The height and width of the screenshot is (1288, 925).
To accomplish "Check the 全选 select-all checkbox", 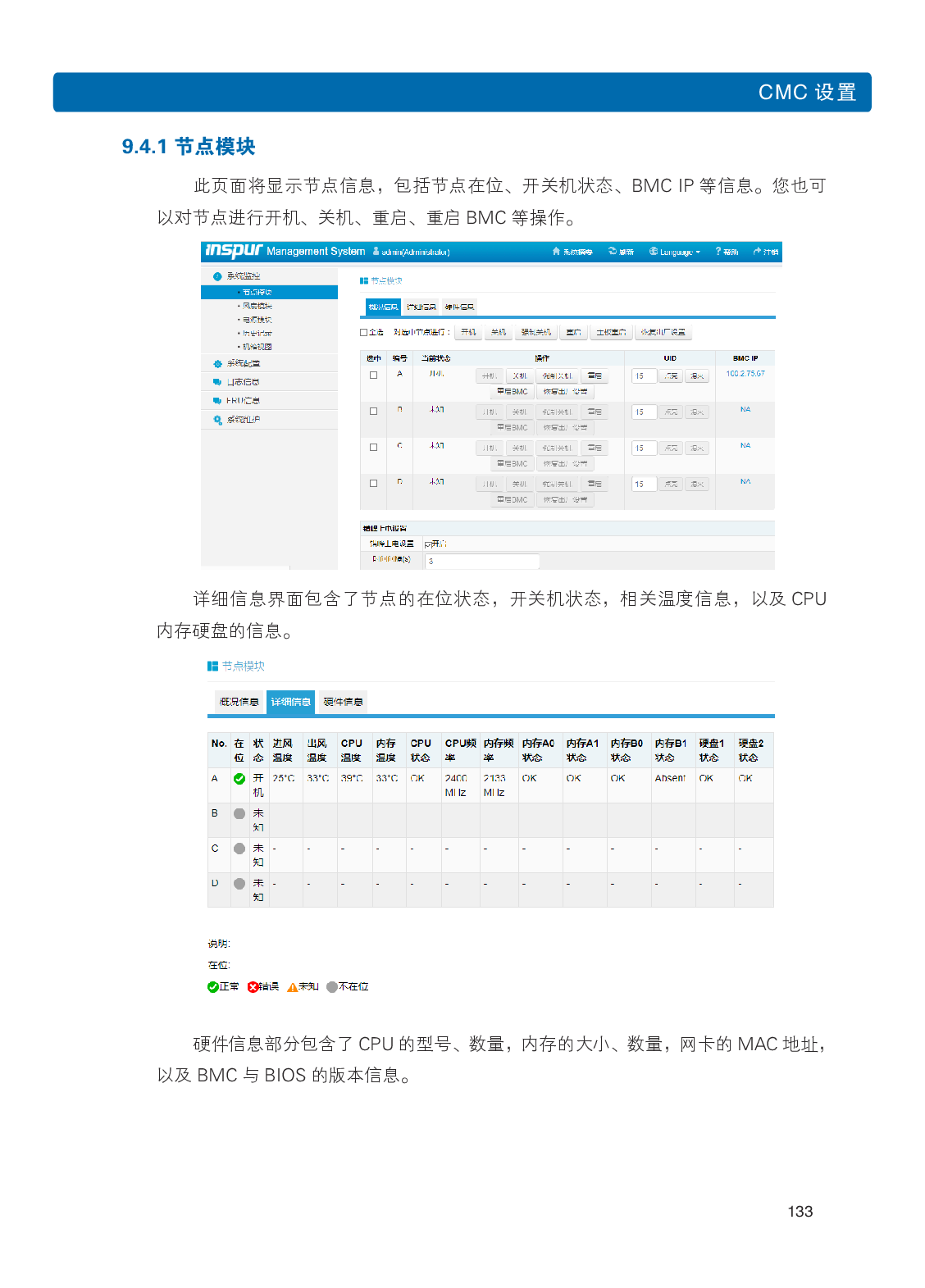I will click(364, 332).
